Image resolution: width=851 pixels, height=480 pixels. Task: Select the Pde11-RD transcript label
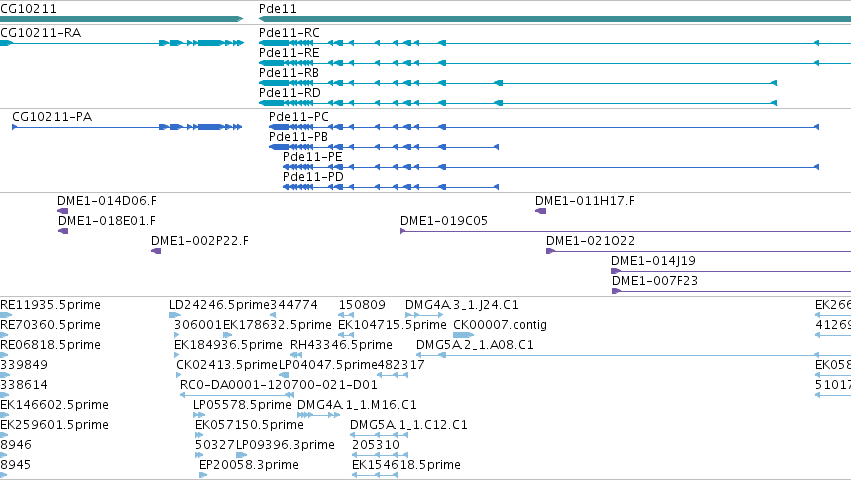[x=290, y=93]
